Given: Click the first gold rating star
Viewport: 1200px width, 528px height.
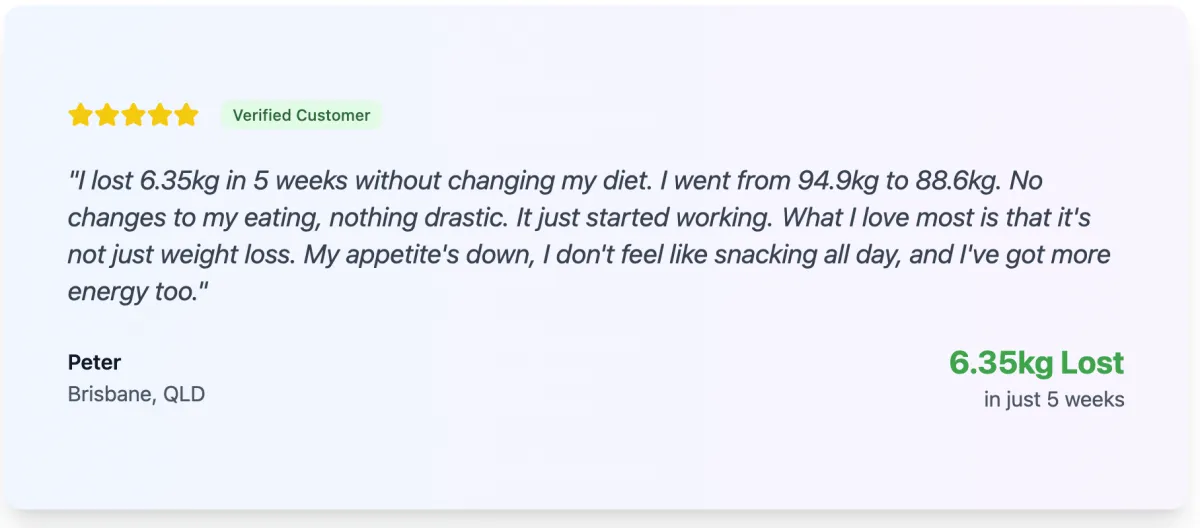Looking at the screenshot, I should 81,115.
